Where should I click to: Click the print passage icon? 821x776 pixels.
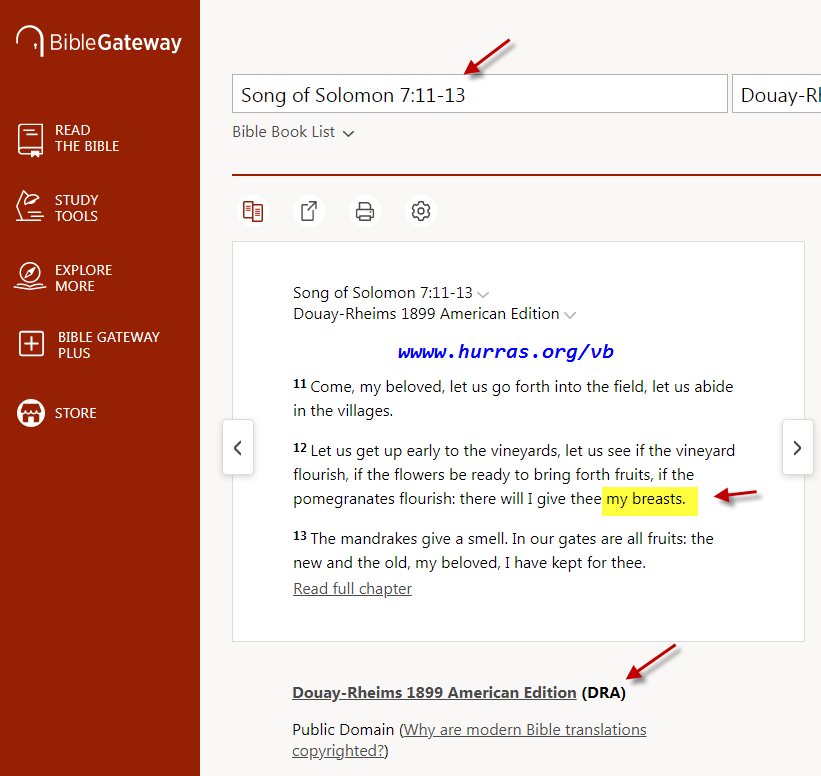365,211
